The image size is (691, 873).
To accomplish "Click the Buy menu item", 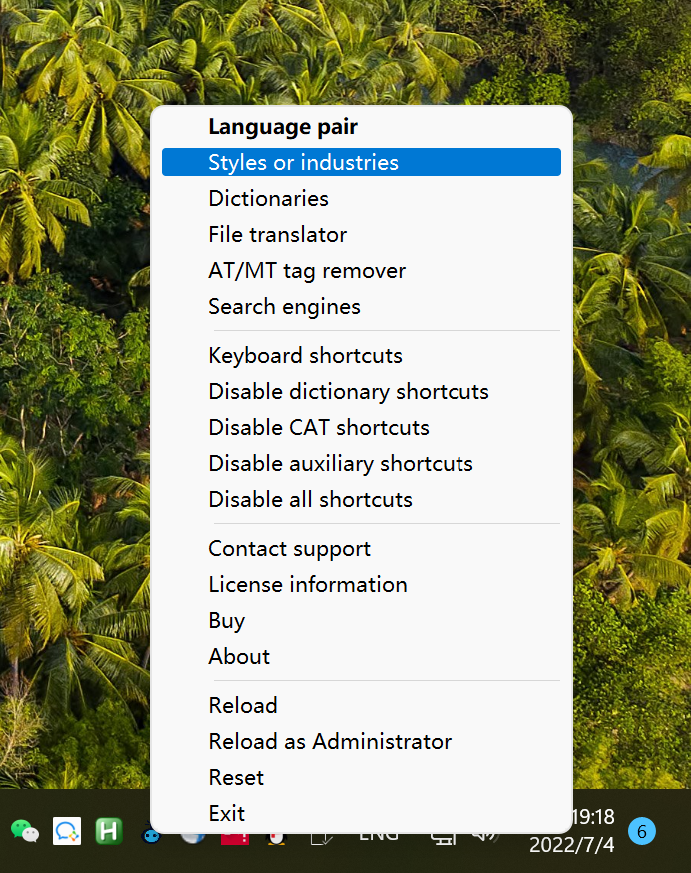I will pos(226,621).
